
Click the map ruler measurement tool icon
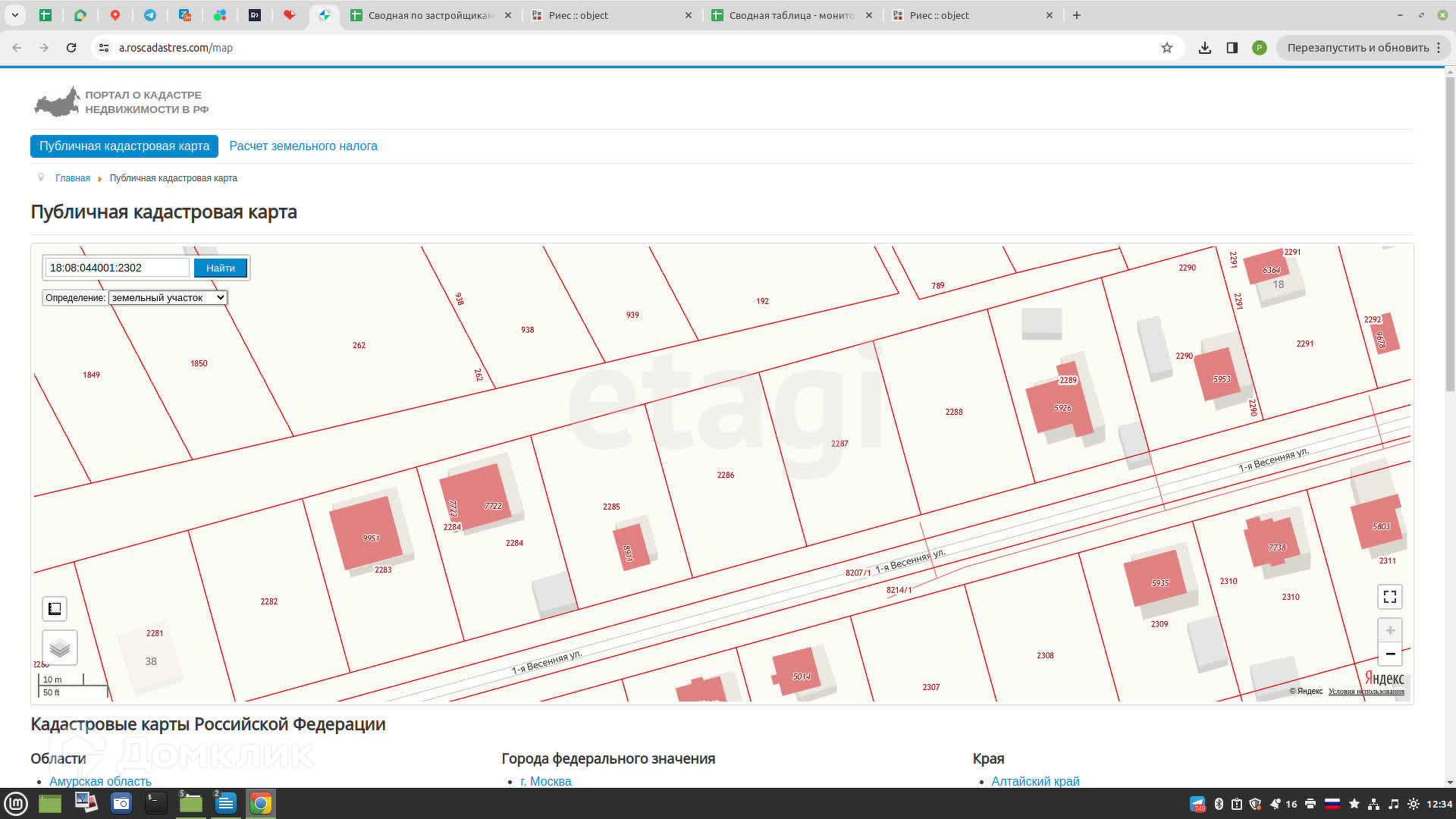click(55, 608)
